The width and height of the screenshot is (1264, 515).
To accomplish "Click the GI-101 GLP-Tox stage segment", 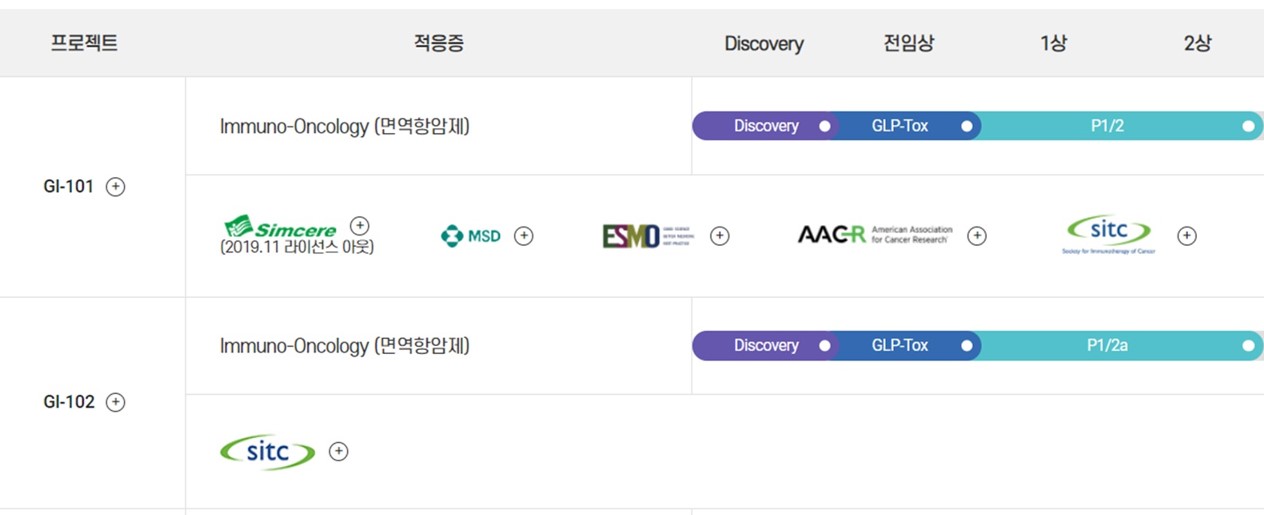I will coord(900,126).
